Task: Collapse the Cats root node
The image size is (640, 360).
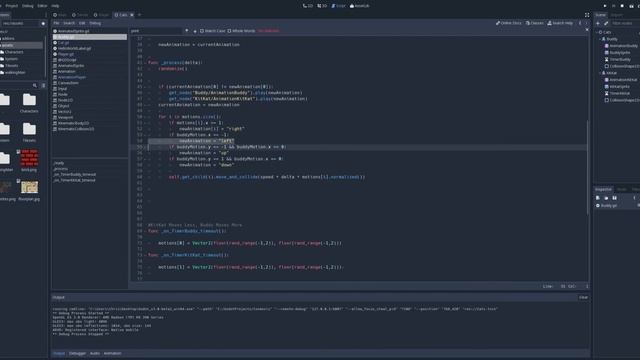Action: pos(597,32)
